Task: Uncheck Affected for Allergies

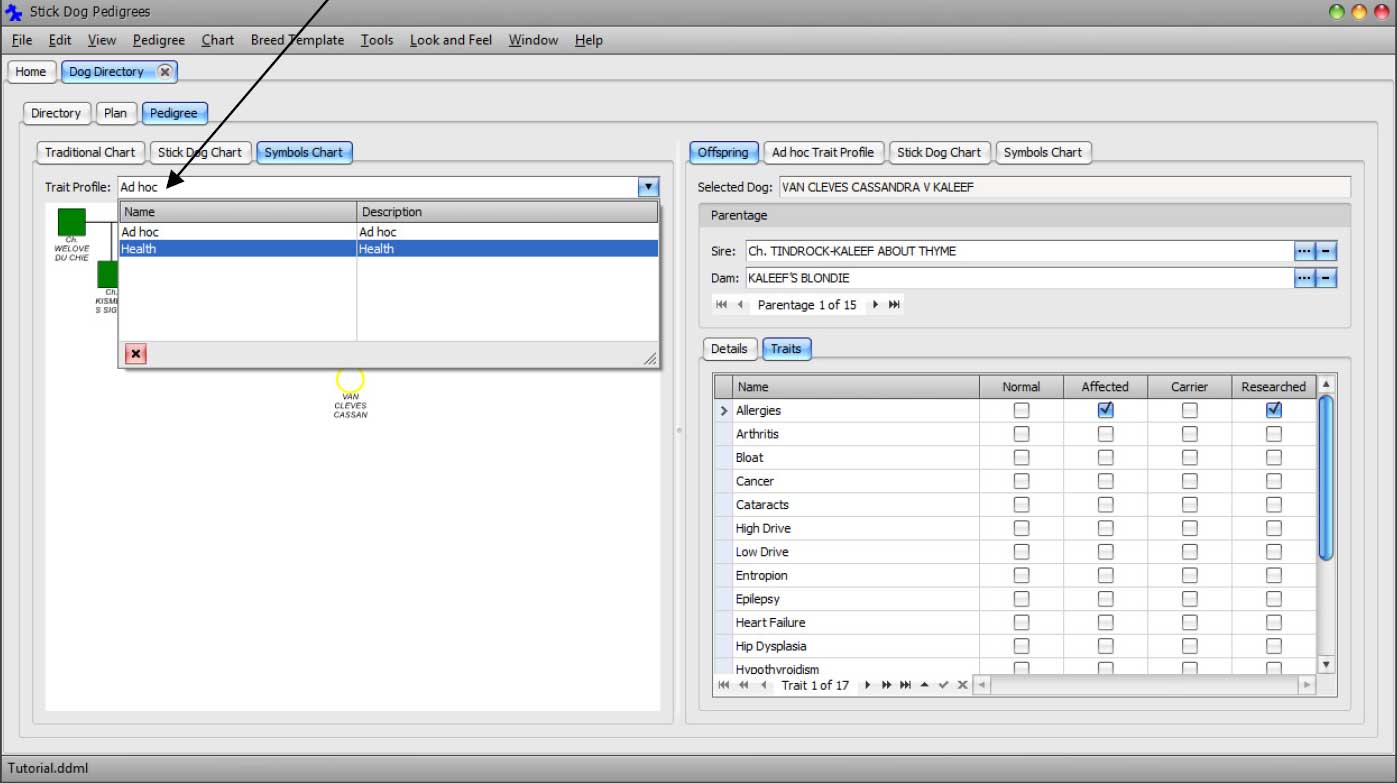Action: (x=1105, y=410)
